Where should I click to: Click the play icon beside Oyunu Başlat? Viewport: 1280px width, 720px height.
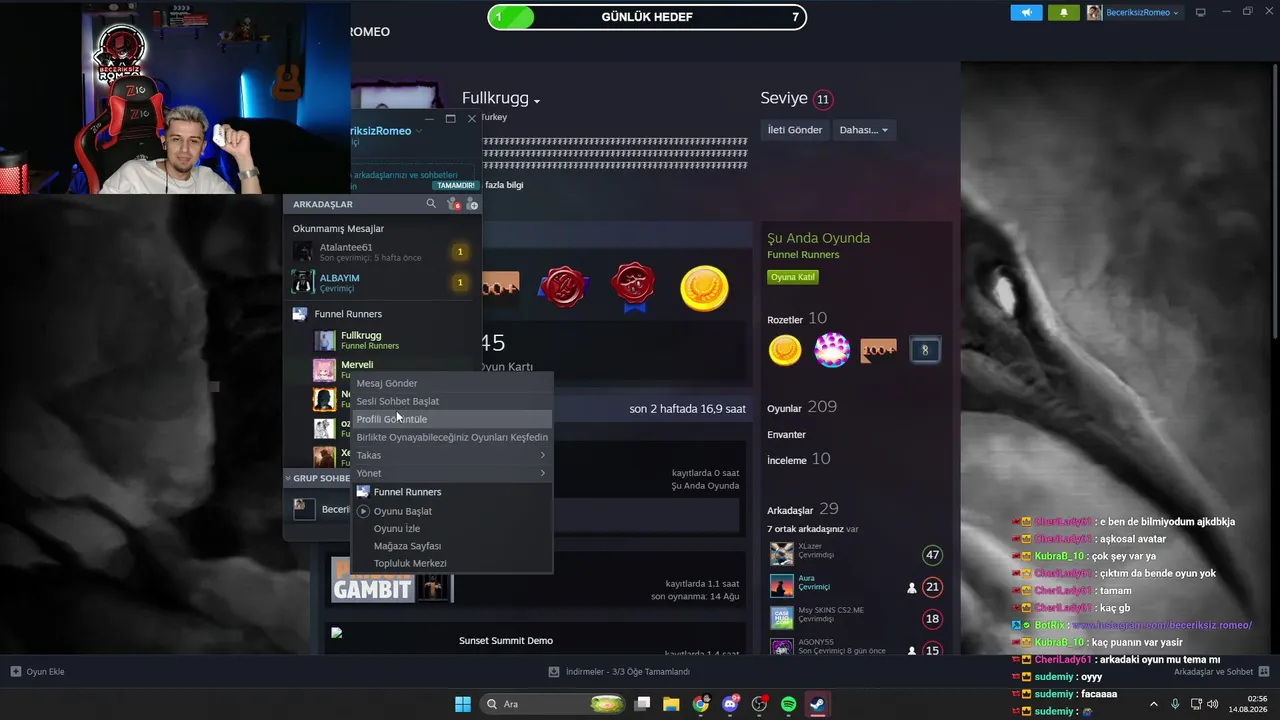pyautogui.click(x=364, y=511)
